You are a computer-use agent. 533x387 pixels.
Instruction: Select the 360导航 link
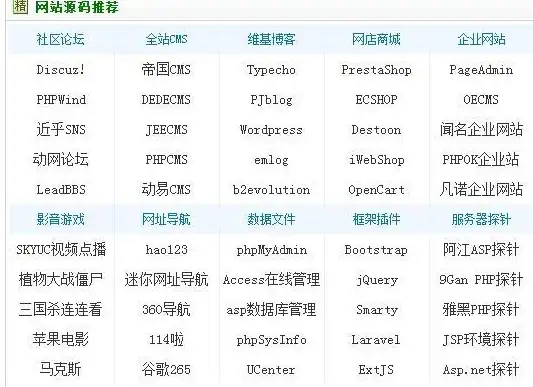click(x=166, y=309)
